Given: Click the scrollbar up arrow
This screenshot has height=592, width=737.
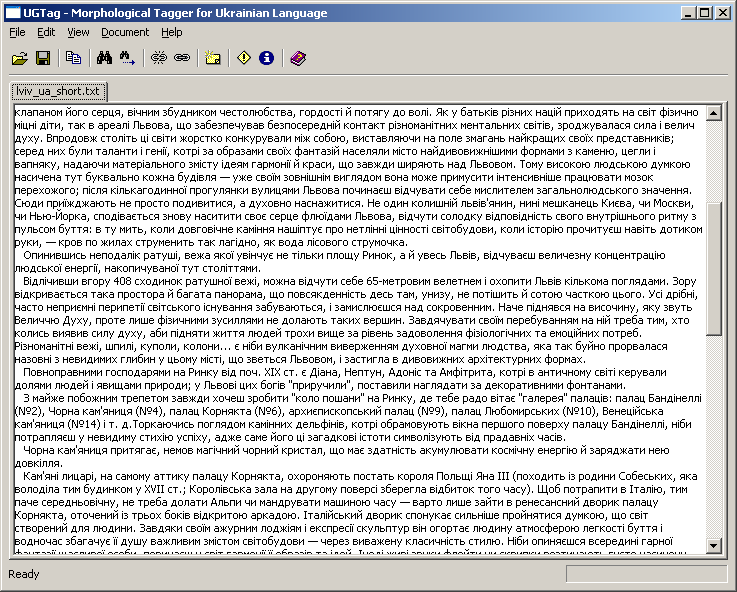Looking at the screenshot, I should [x=713, y=113].
